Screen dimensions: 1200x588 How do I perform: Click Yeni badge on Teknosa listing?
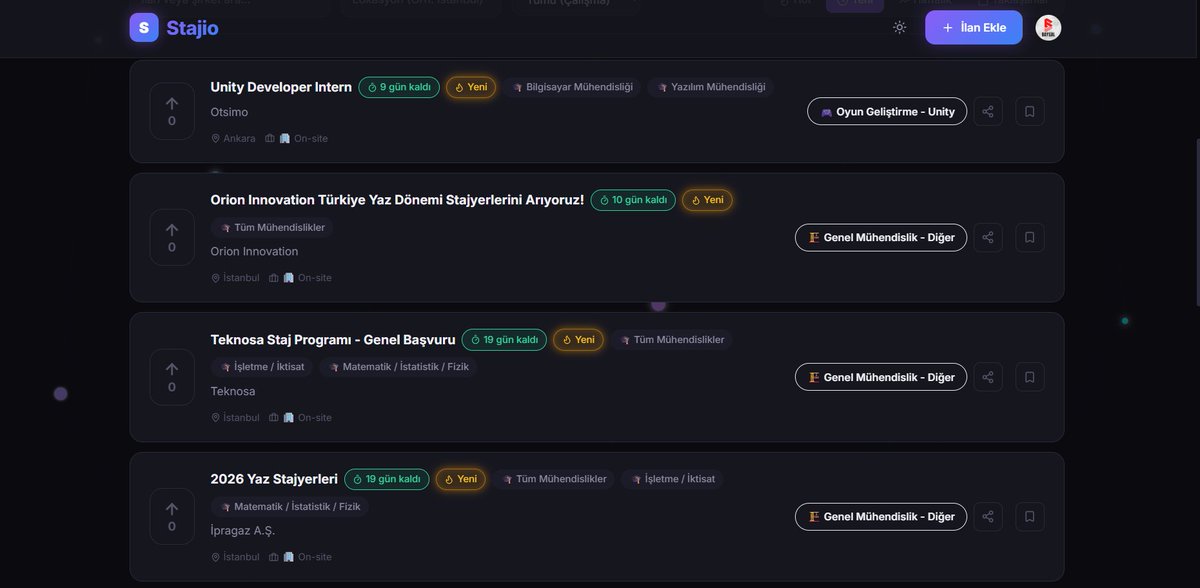578,340
